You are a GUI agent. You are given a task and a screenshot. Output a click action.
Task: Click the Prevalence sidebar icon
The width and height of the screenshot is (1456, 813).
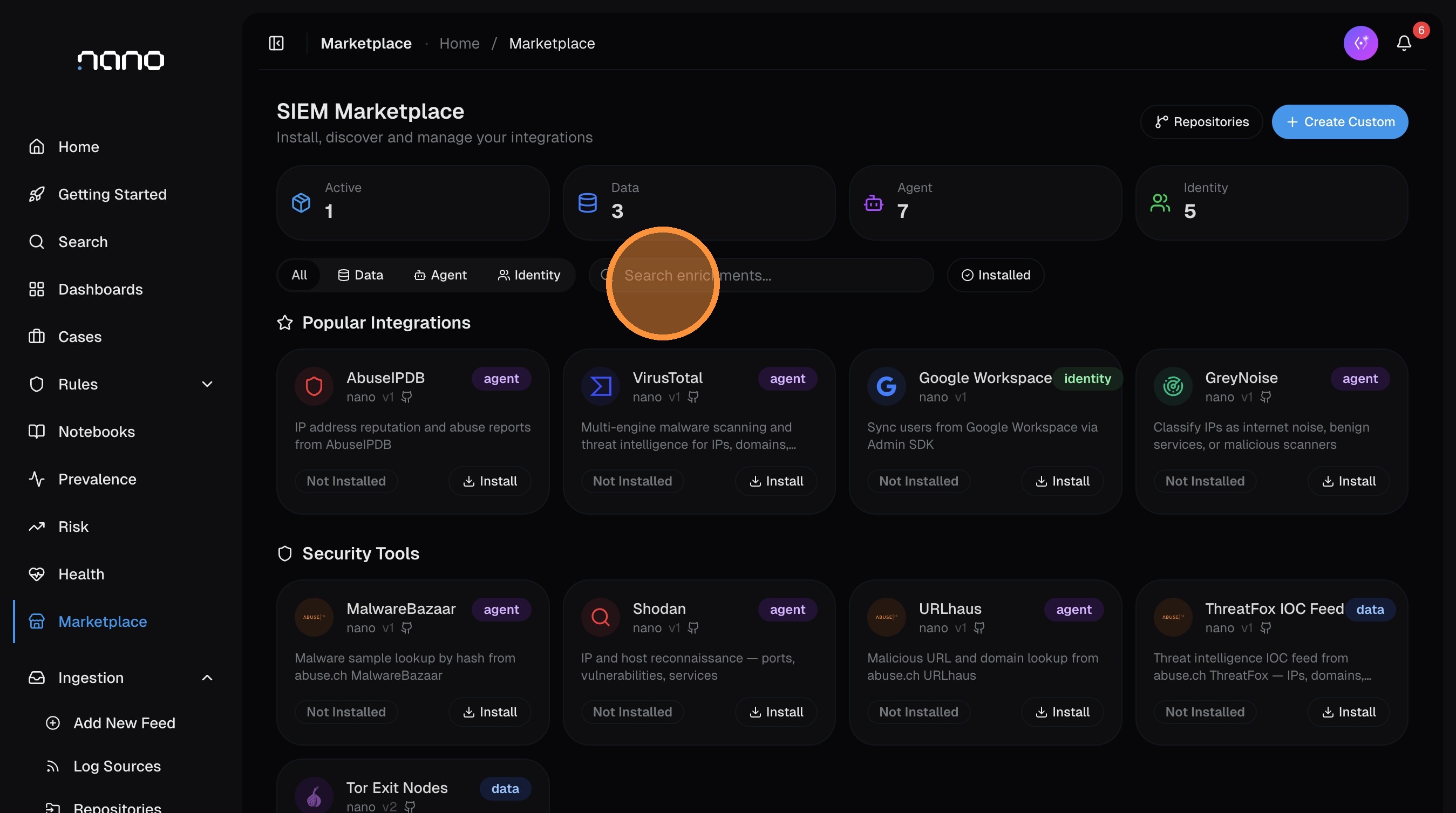point(37,479)
